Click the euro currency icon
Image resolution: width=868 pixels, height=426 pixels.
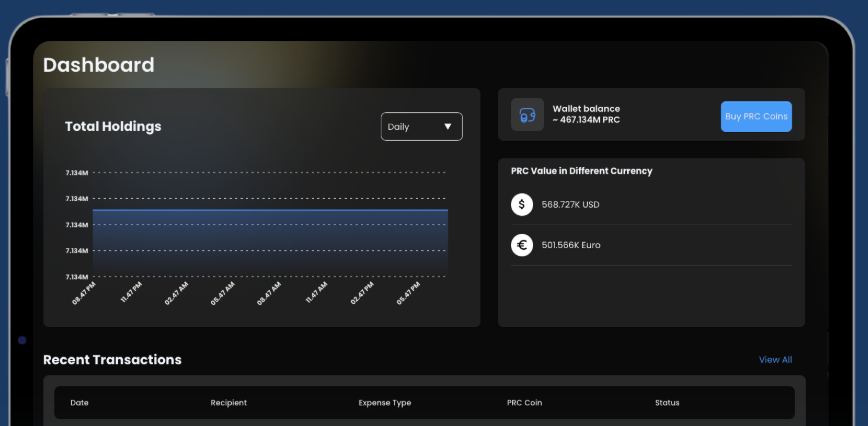(521, 245)
